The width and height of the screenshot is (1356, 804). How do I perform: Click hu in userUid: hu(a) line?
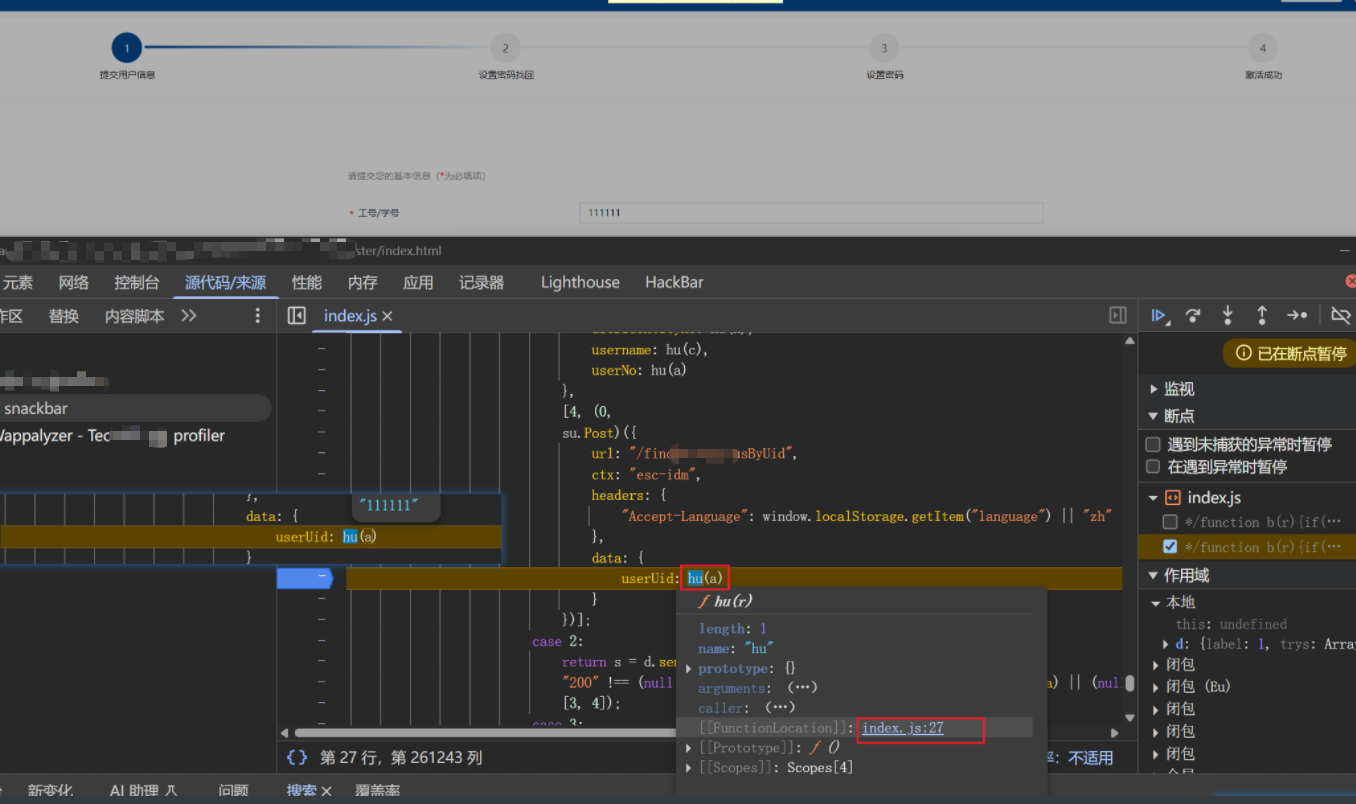pos(695,578)
